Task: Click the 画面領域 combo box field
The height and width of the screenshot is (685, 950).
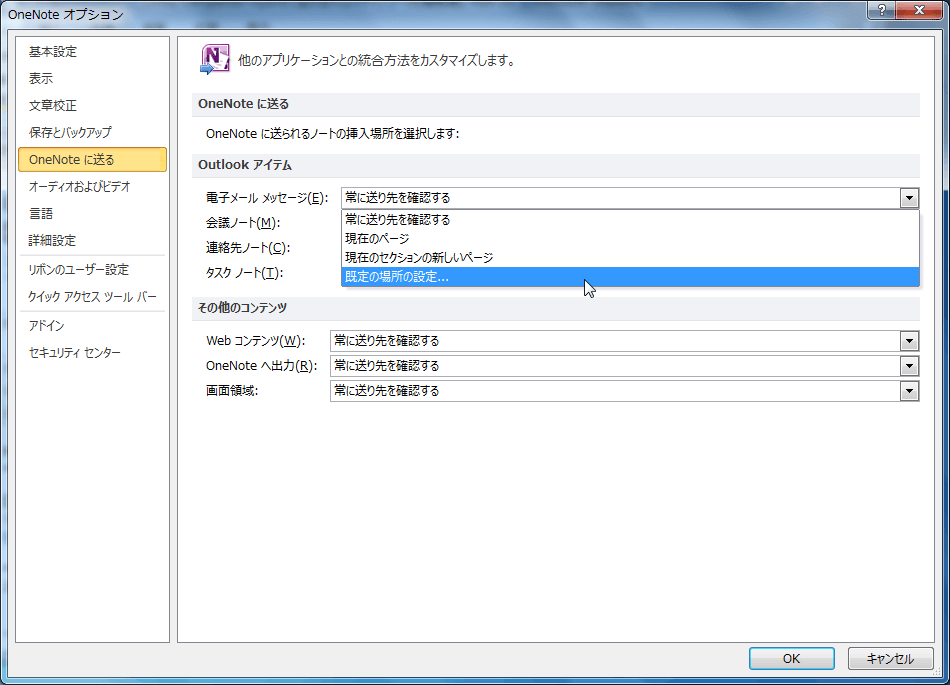Action: [624, 391]
